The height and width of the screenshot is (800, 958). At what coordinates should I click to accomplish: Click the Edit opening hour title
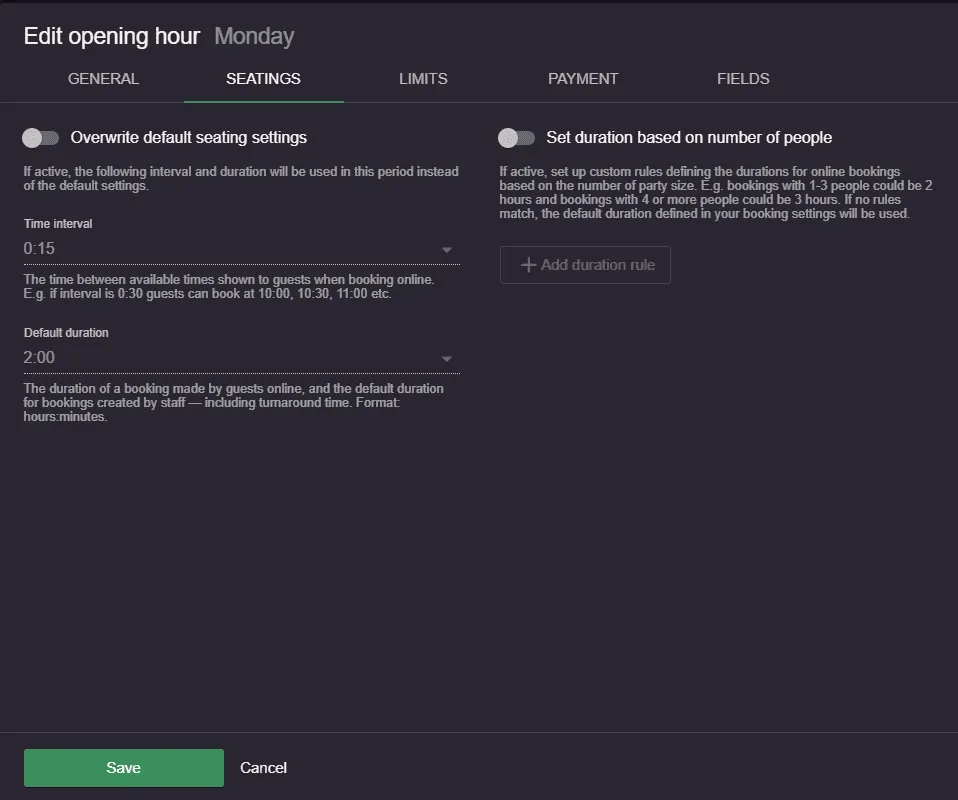click(112, 36)
